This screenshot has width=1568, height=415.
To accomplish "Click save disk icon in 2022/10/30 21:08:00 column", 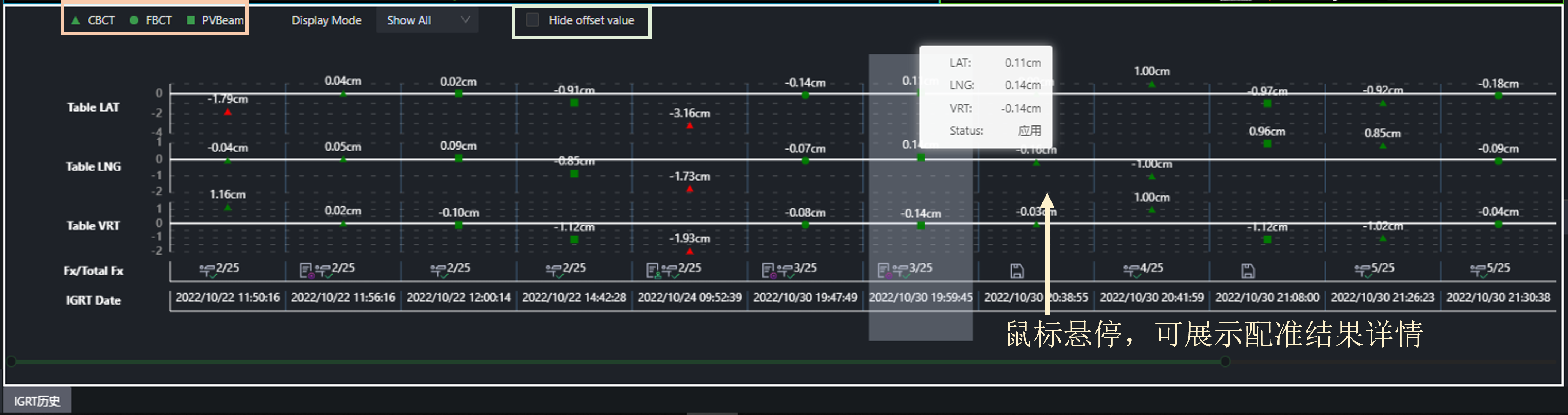I will (x=1248, y=271).
